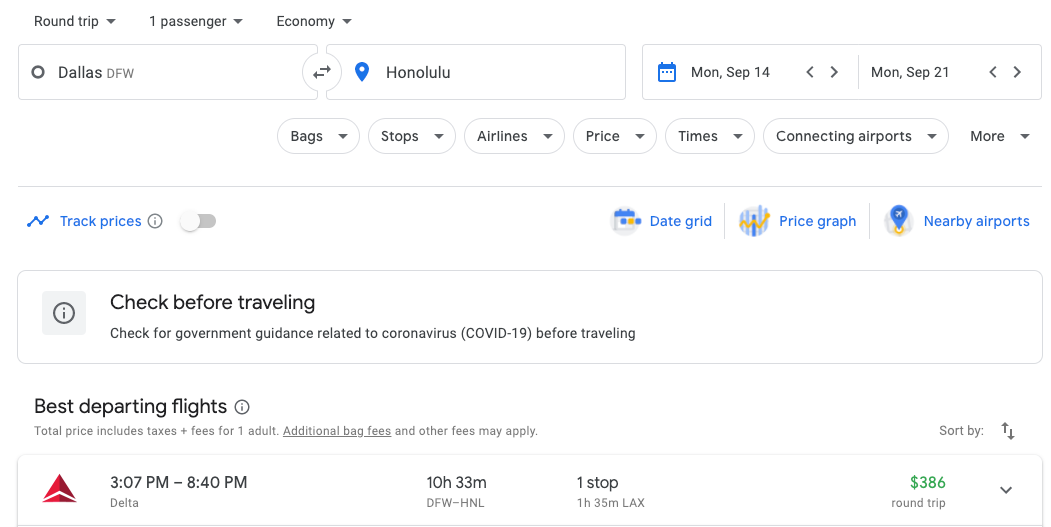Advance departure date to next day
The image size is (1051, 527).
click(834, 72)
